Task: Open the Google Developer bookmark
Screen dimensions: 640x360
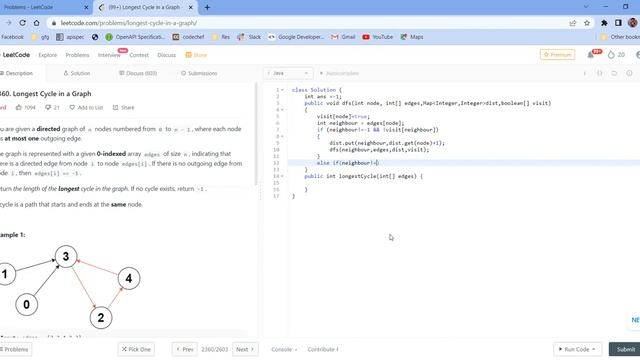Action: pyautogui.click(x=296, y=37)
